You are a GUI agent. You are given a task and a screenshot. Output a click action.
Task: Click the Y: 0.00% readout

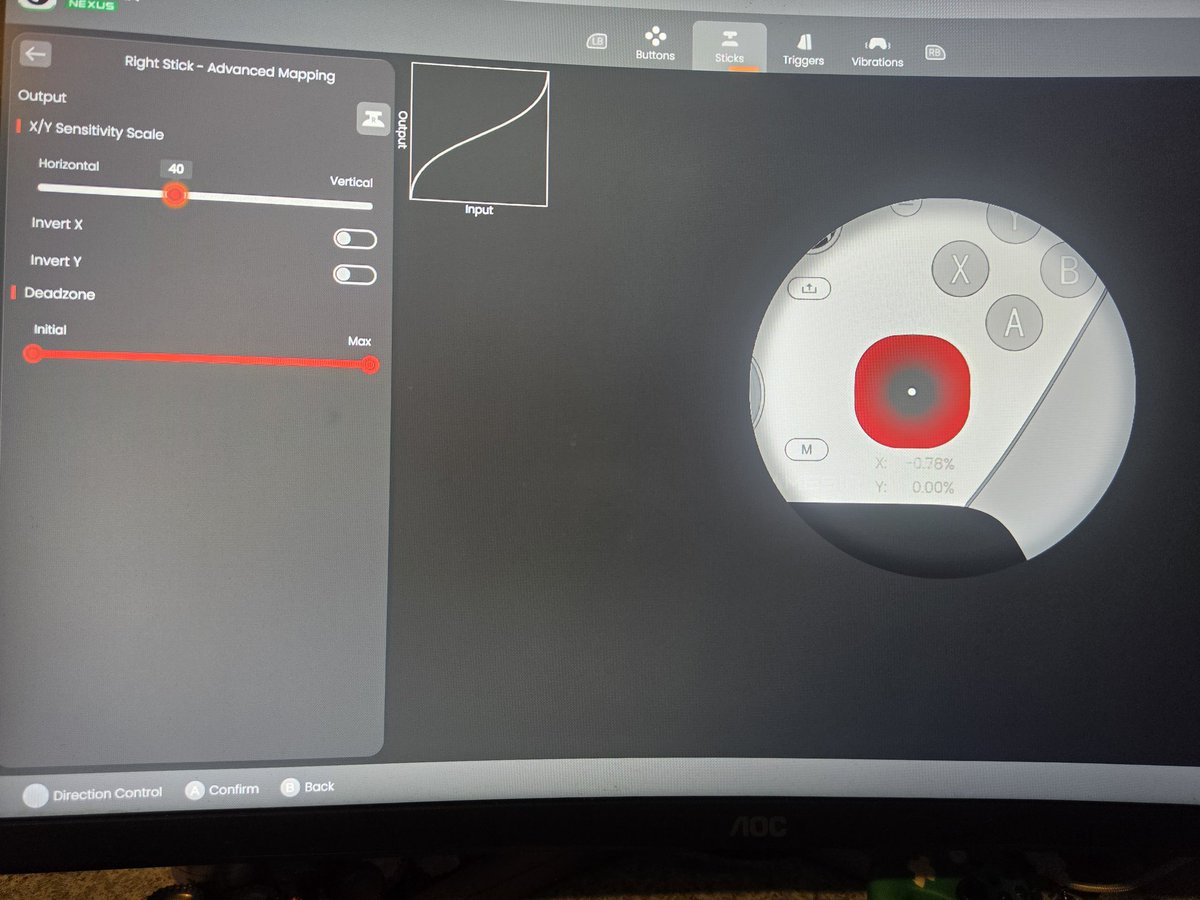click(x=914, y=488)
